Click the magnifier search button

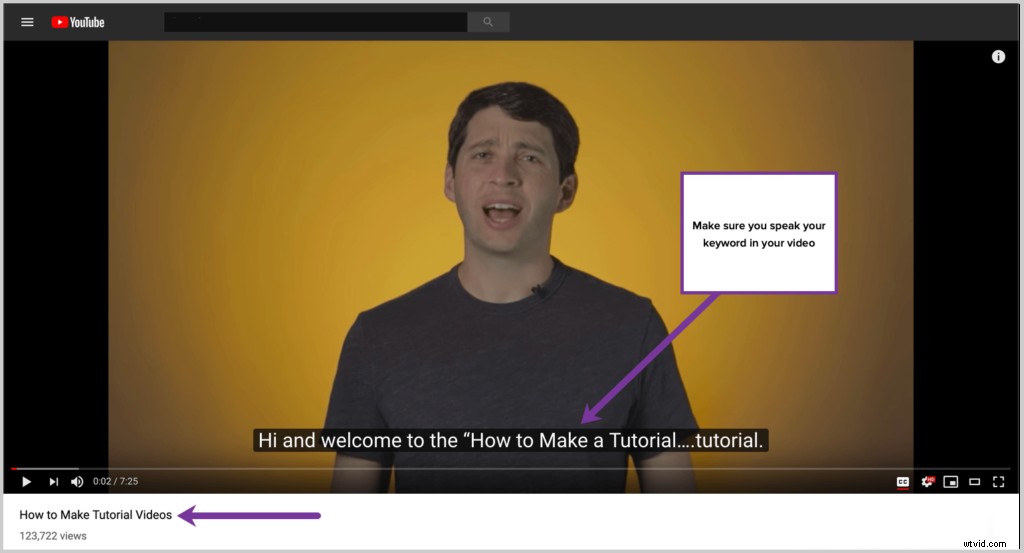(x=488, y=22)
